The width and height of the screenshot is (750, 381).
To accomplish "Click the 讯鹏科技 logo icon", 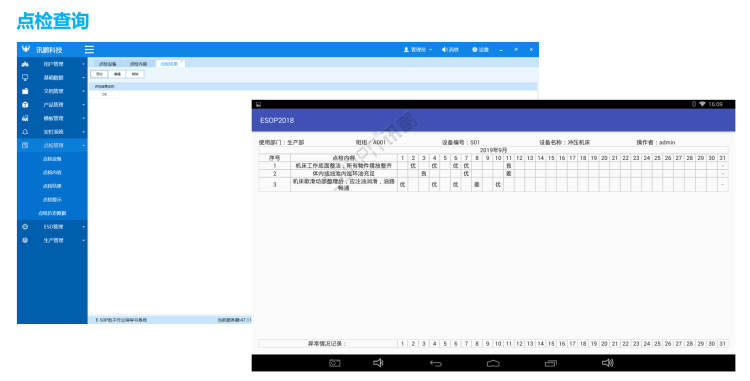I will tap(26, 49).
